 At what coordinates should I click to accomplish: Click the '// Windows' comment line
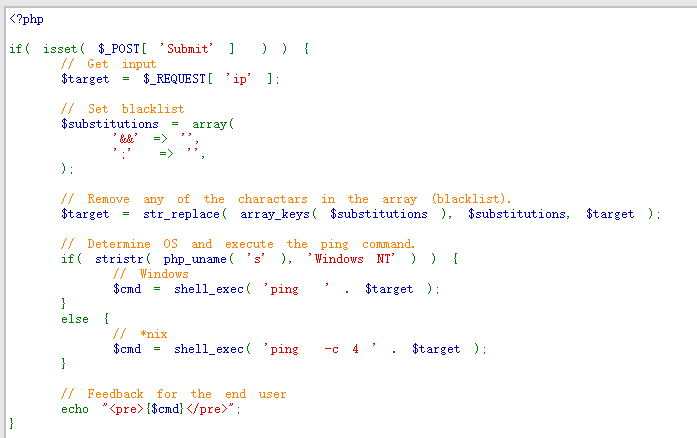coord(150,274)
